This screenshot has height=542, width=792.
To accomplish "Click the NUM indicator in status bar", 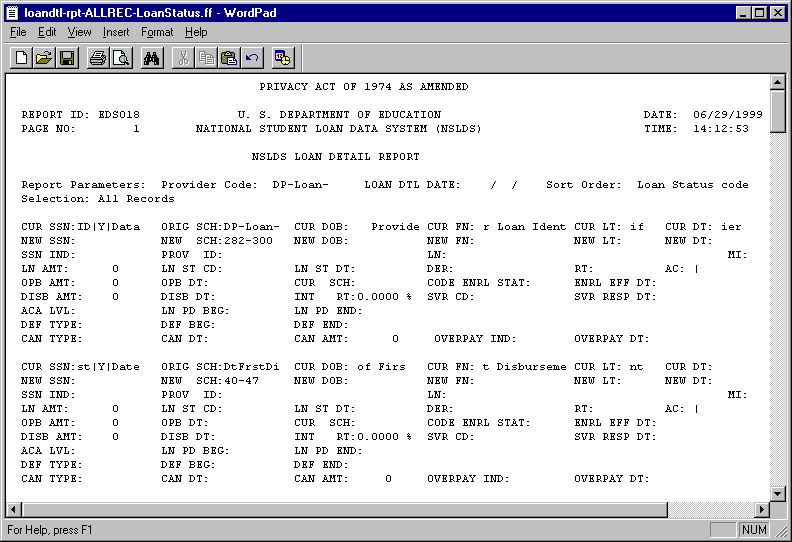I will [754, 529].
